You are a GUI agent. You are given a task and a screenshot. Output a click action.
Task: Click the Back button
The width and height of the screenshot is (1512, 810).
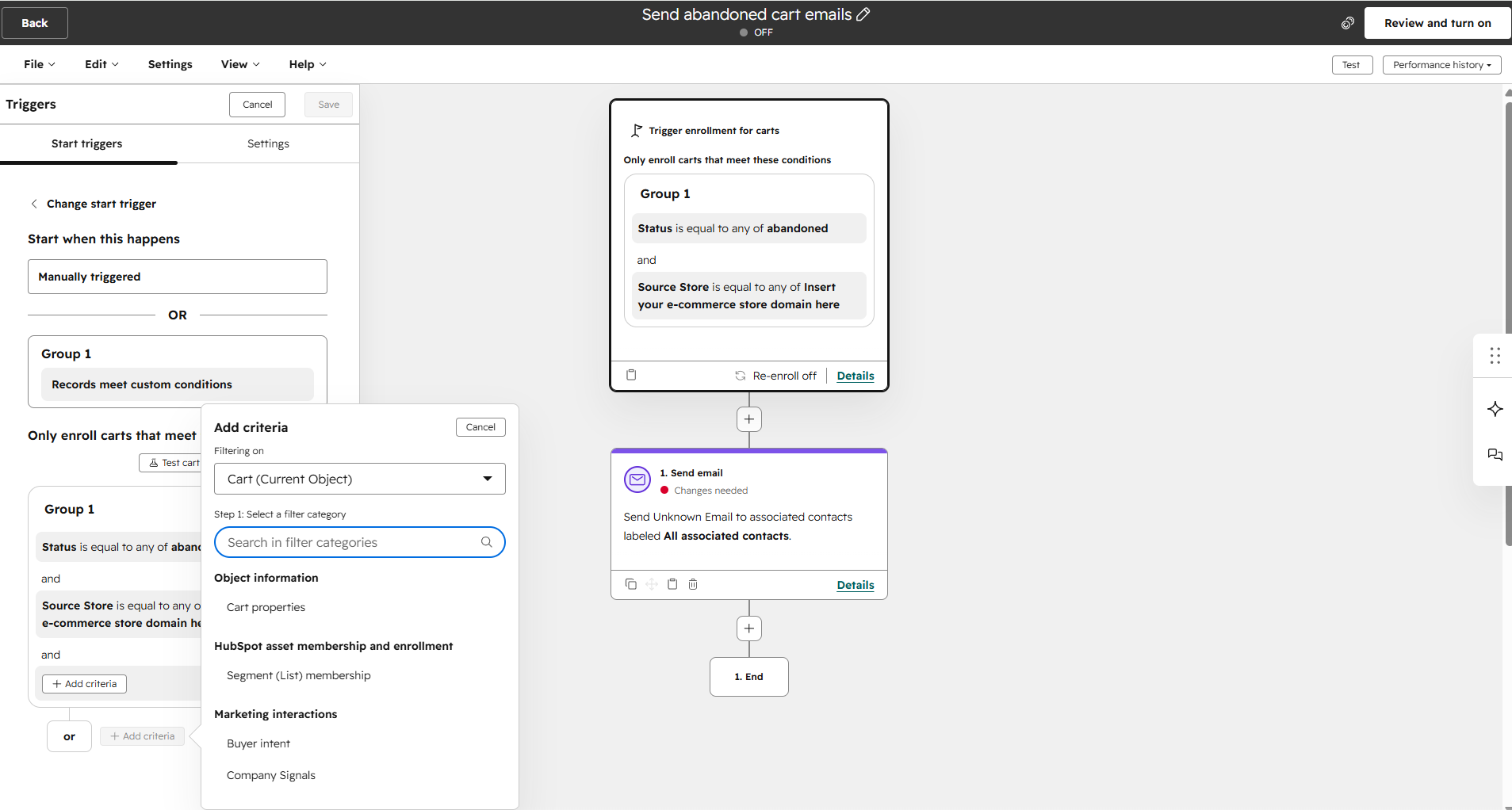[35, 23]
